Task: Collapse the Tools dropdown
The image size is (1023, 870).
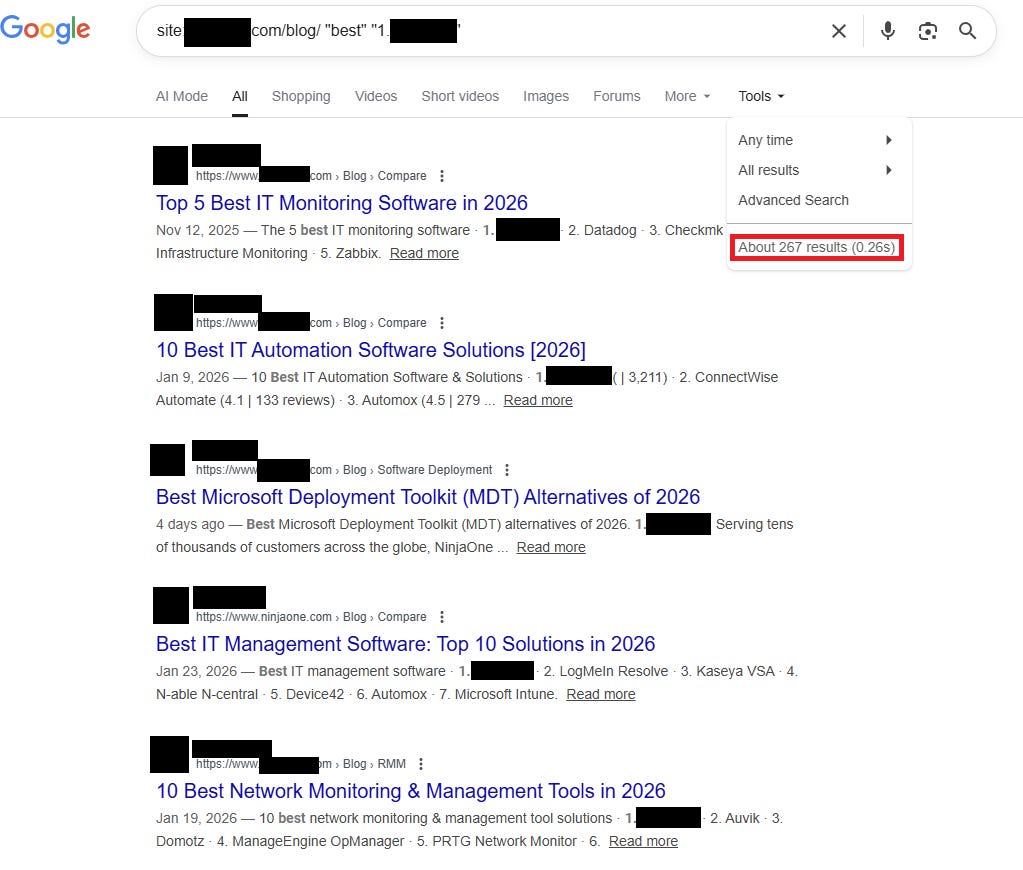Action: [761, 97]
